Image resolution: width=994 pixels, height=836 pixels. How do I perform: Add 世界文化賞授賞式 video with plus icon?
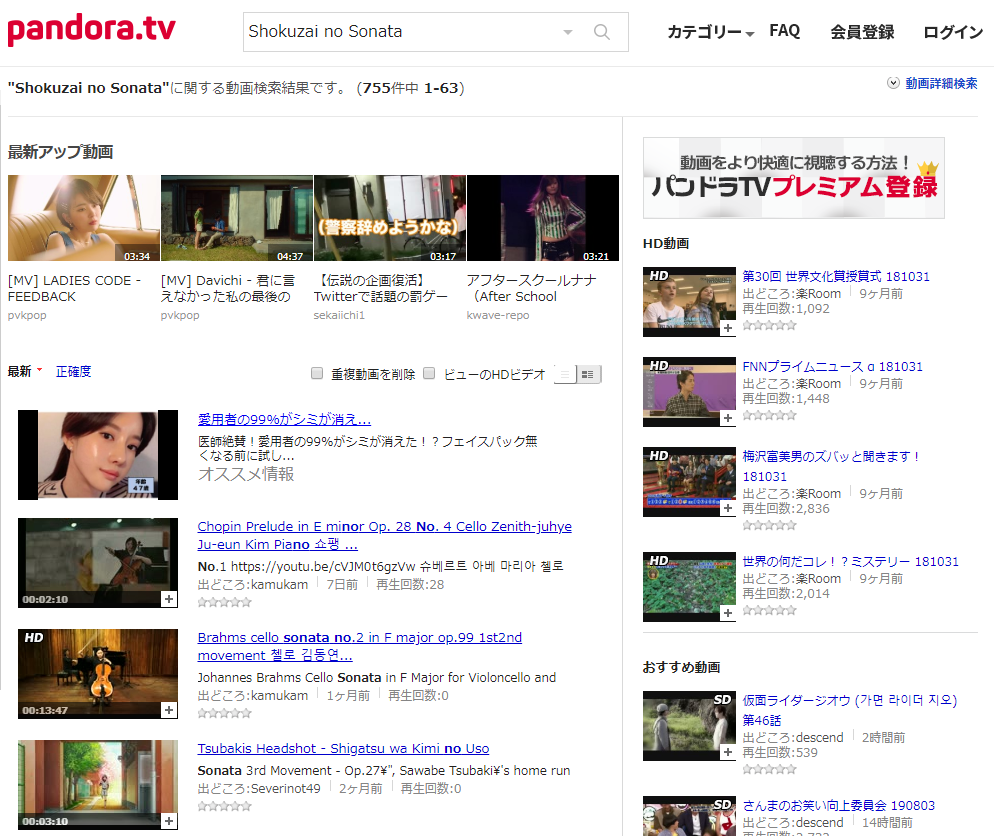click(x=728, y=328)
